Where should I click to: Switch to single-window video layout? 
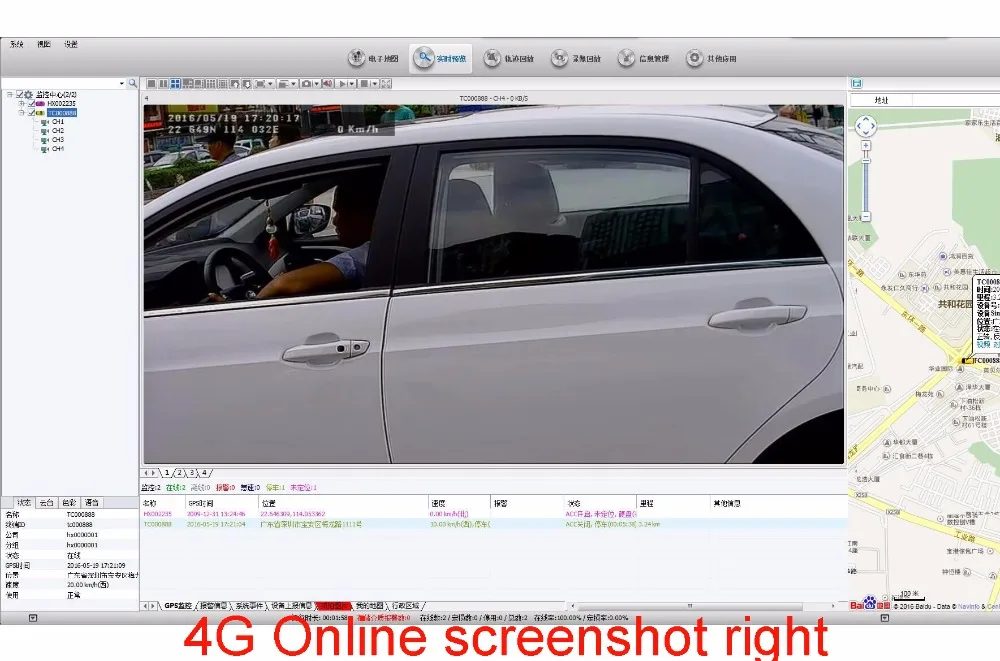152,84
